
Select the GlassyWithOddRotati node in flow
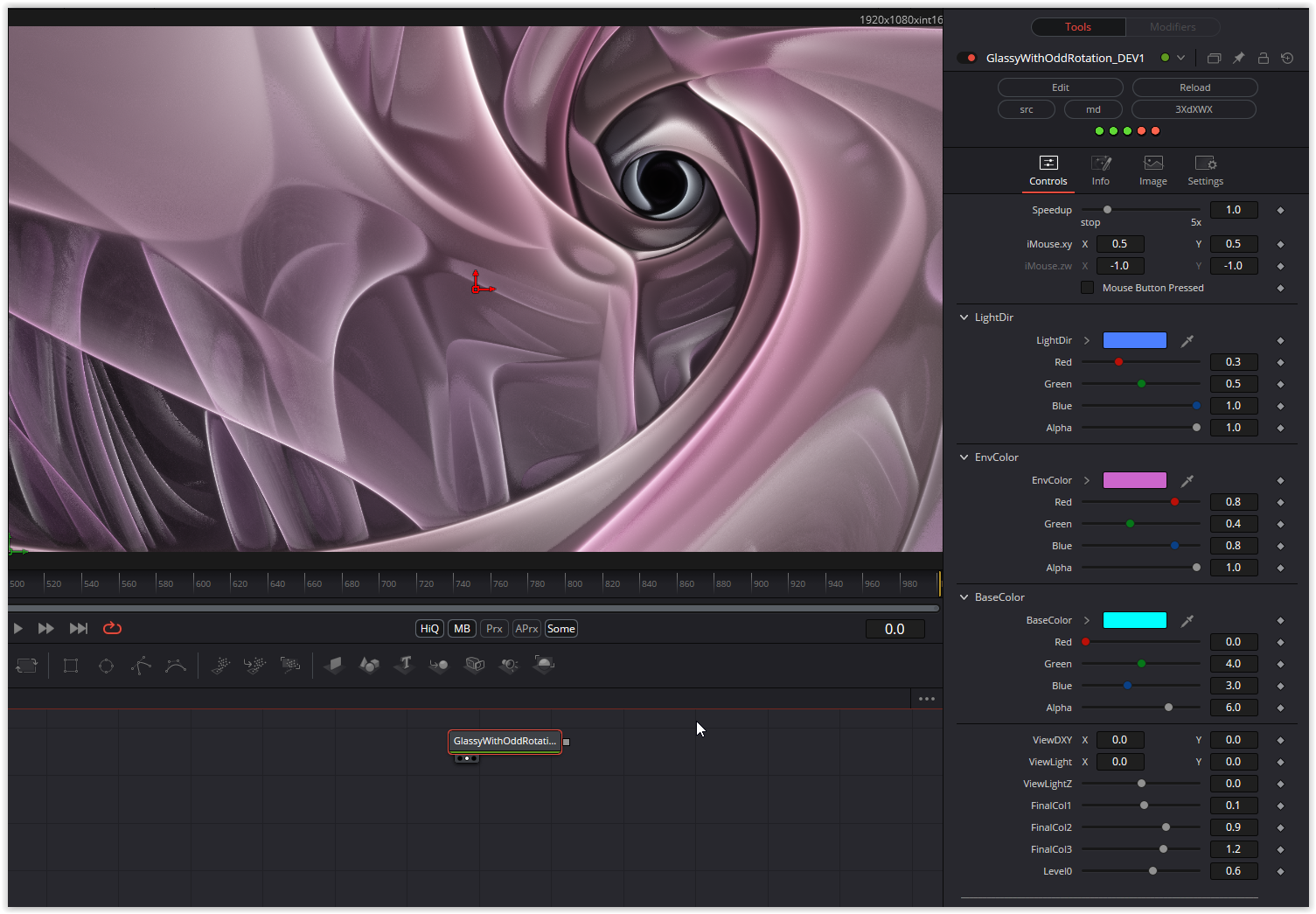coord(505,742)
